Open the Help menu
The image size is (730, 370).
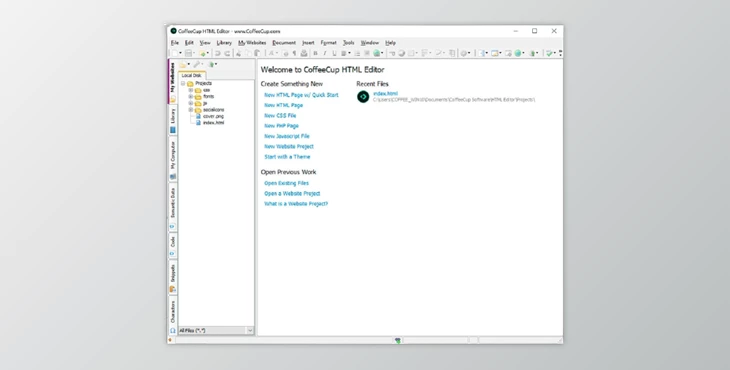click(x=390, y=43)
